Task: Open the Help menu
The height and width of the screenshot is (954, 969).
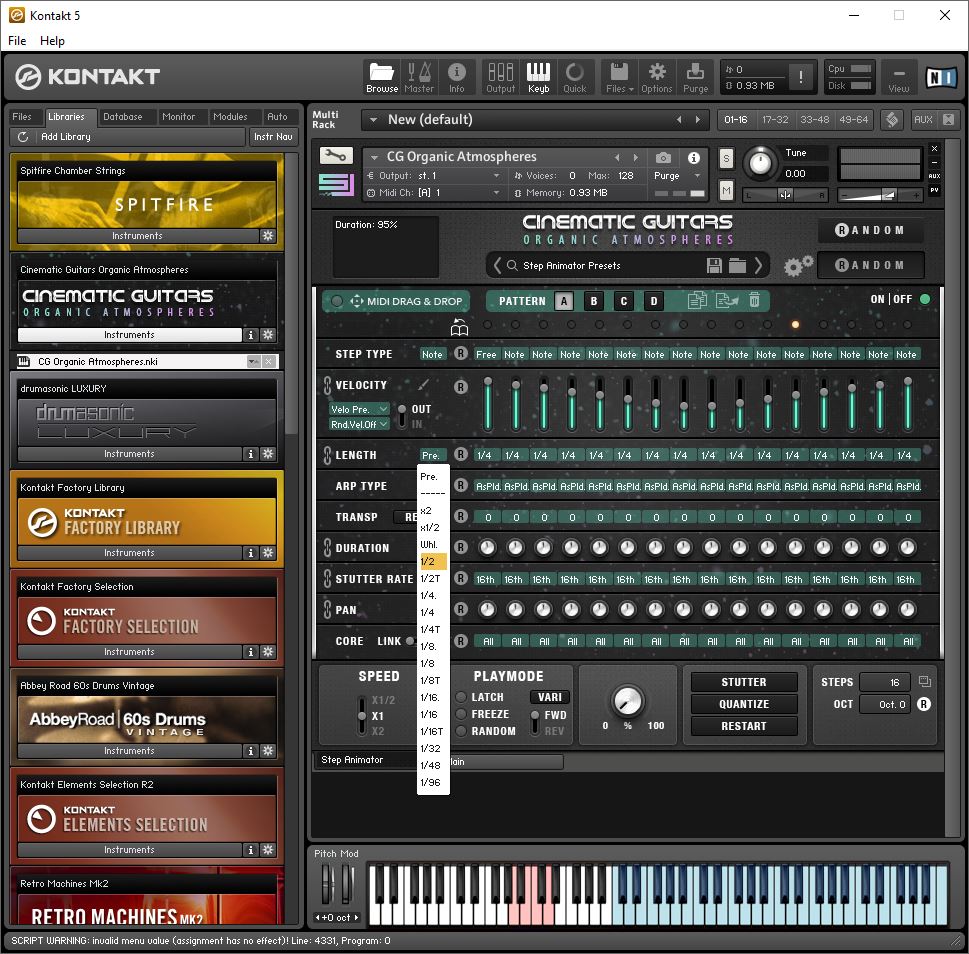Action: (52, 41)
